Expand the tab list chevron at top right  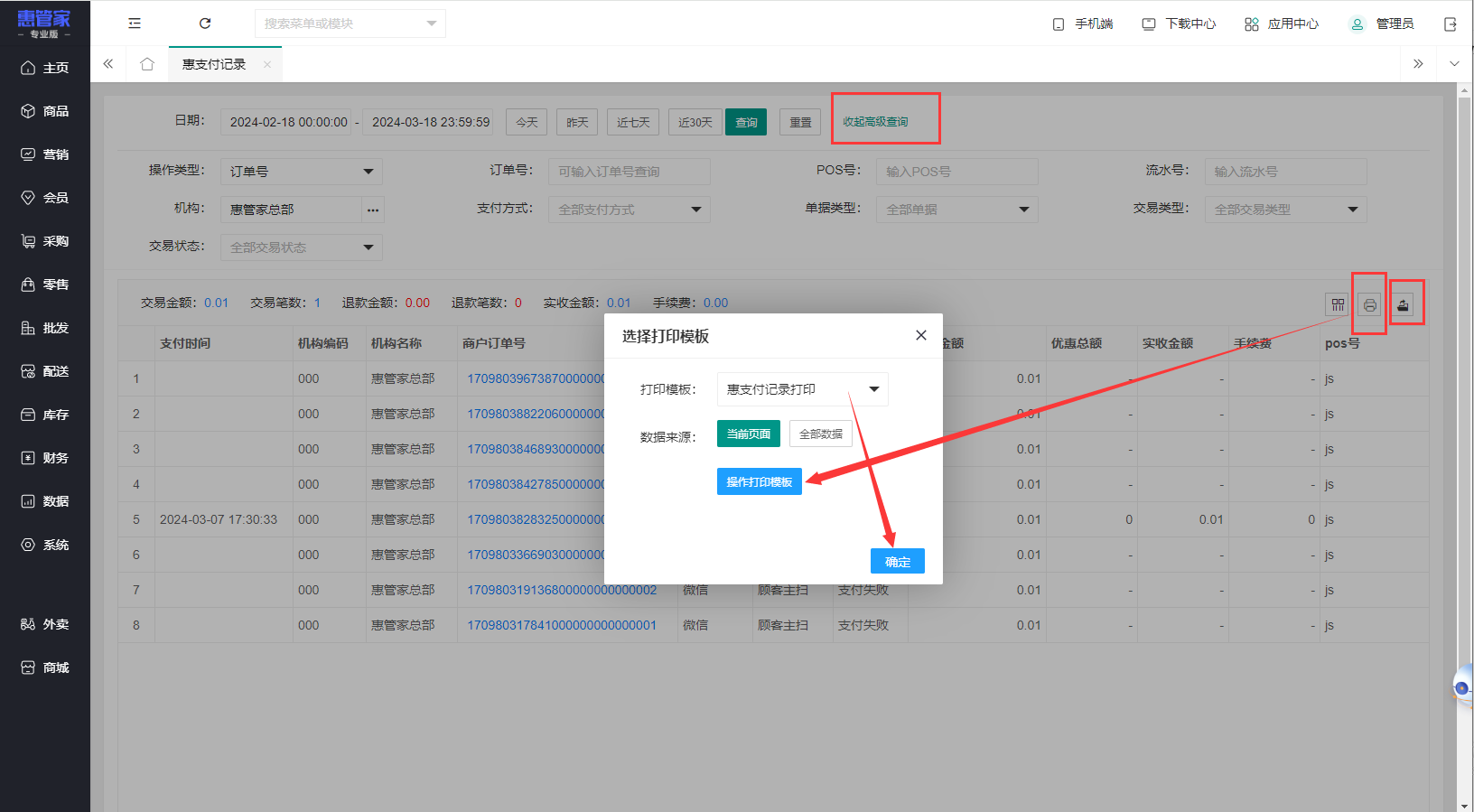pos(1454,64)
